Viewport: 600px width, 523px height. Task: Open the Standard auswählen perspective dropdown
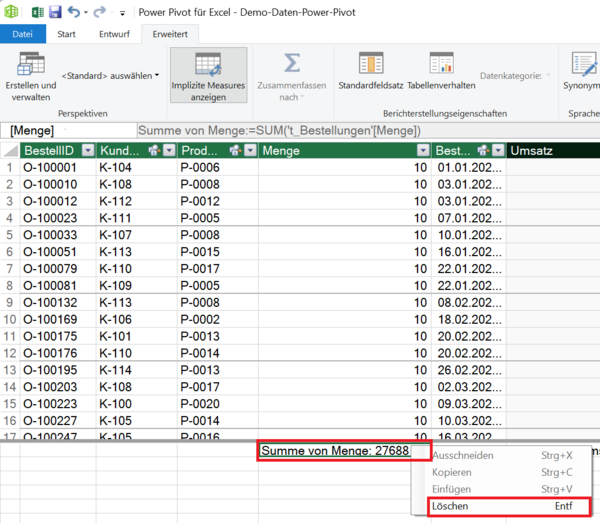point(110,75)
